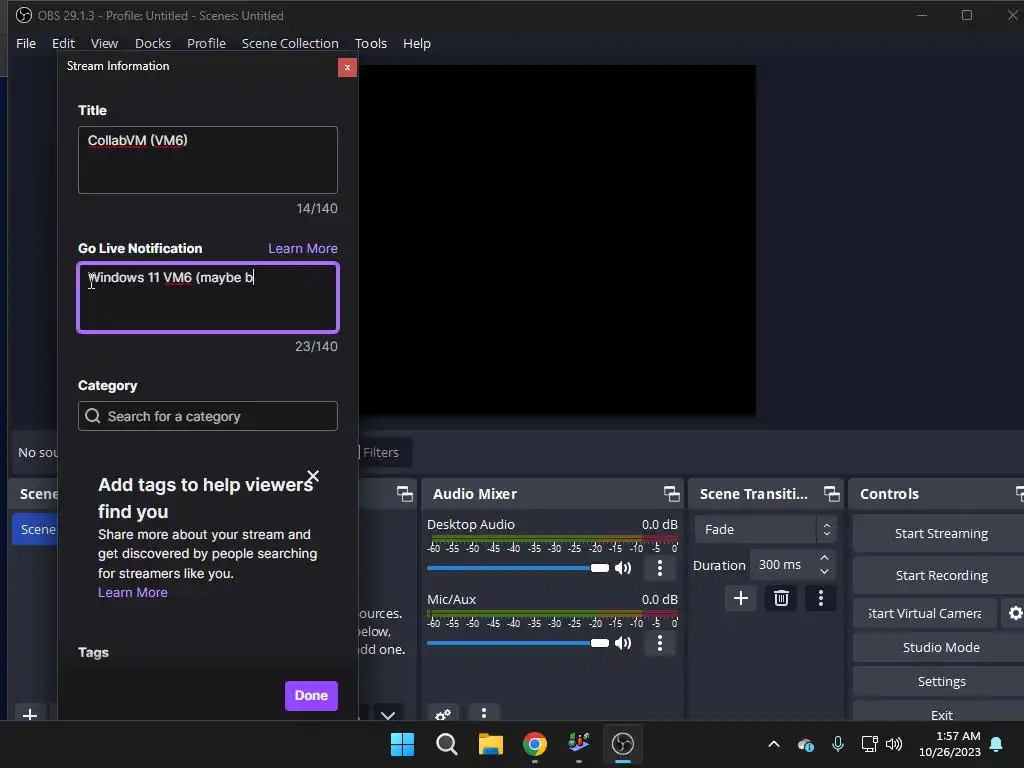
Task: Open the Profile menu
Action: [206, 43]
